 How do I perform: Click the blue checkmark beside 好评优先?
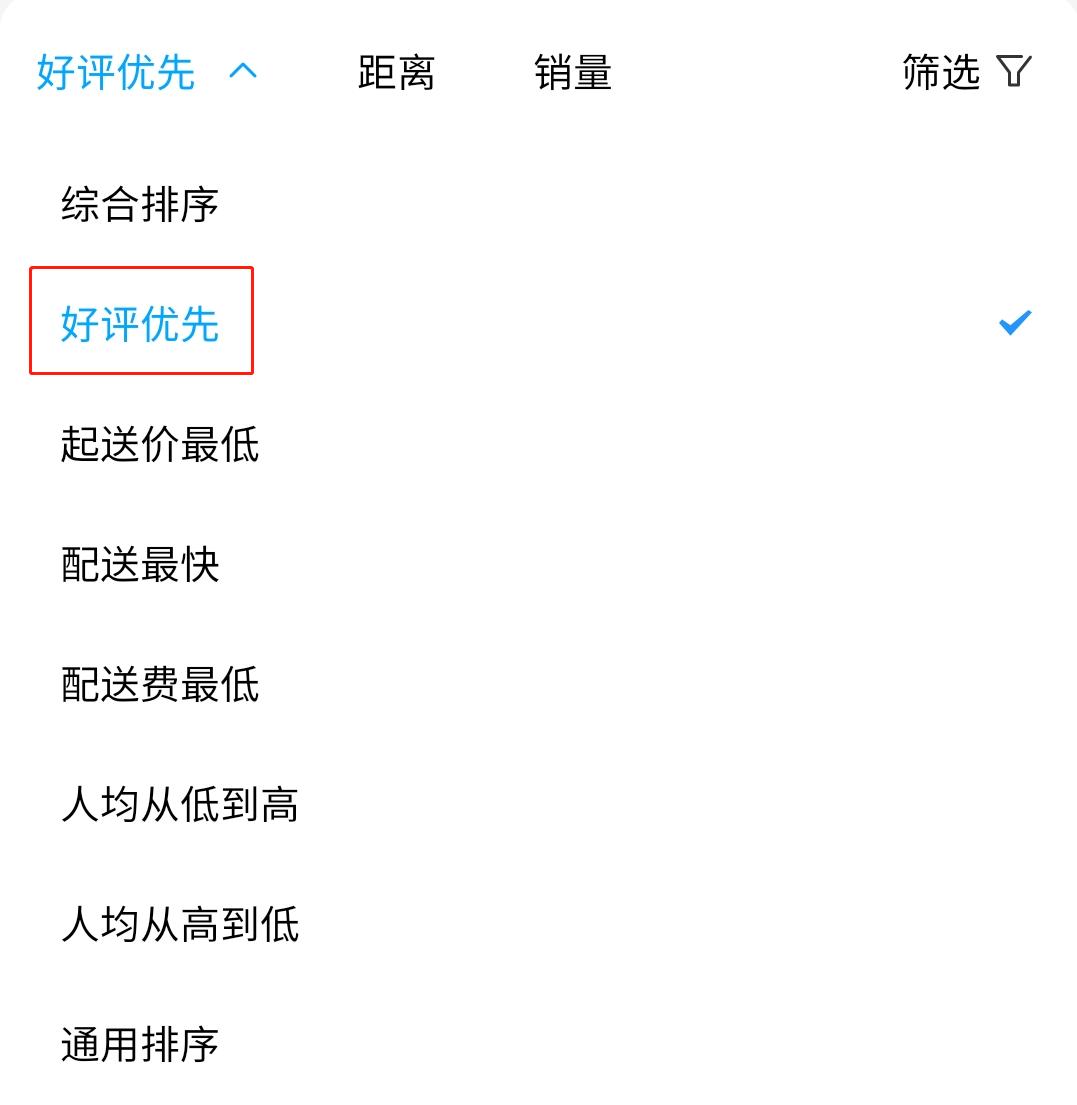coord(1014,323)
